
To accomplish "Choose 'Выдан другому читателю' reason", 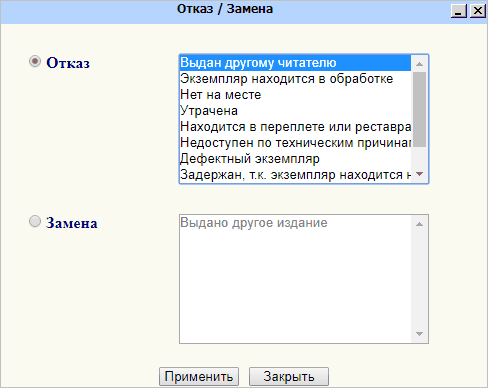I will [295, 63].
